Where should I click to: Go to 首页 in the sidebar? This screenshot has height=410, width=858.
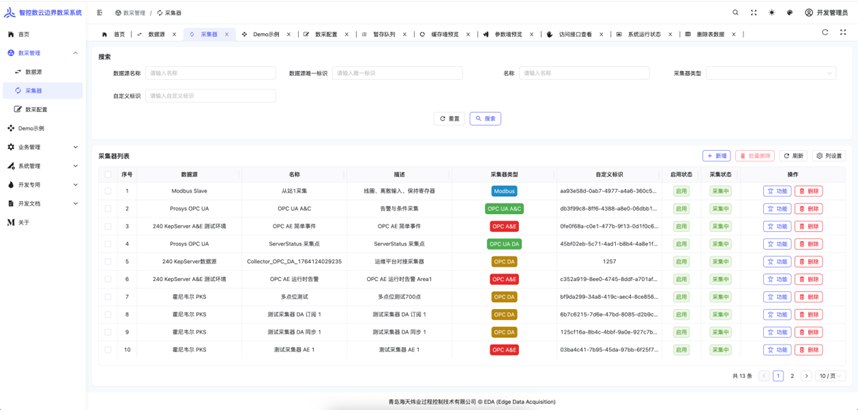click(x=43, y=34)
